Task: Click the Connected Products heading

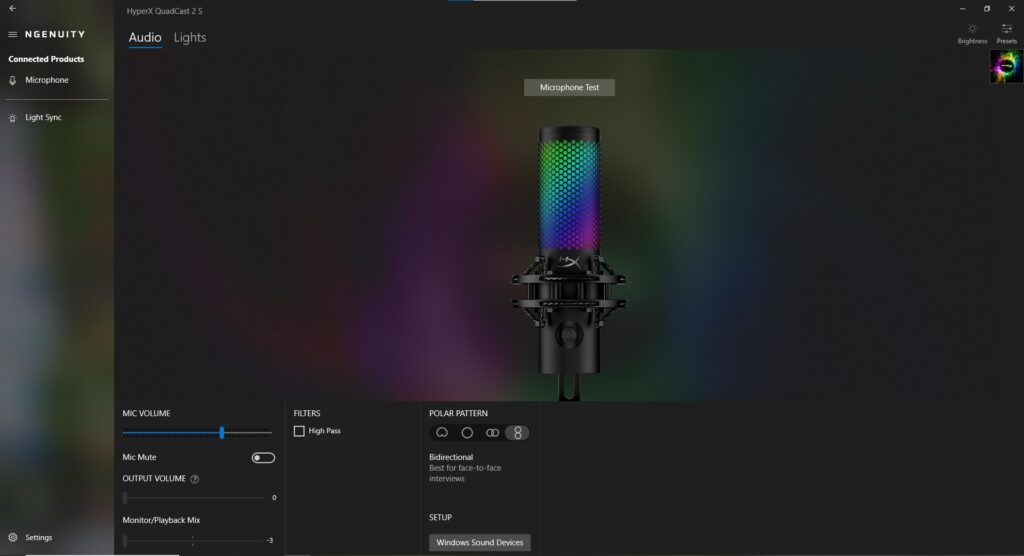Action: [46, 59]
